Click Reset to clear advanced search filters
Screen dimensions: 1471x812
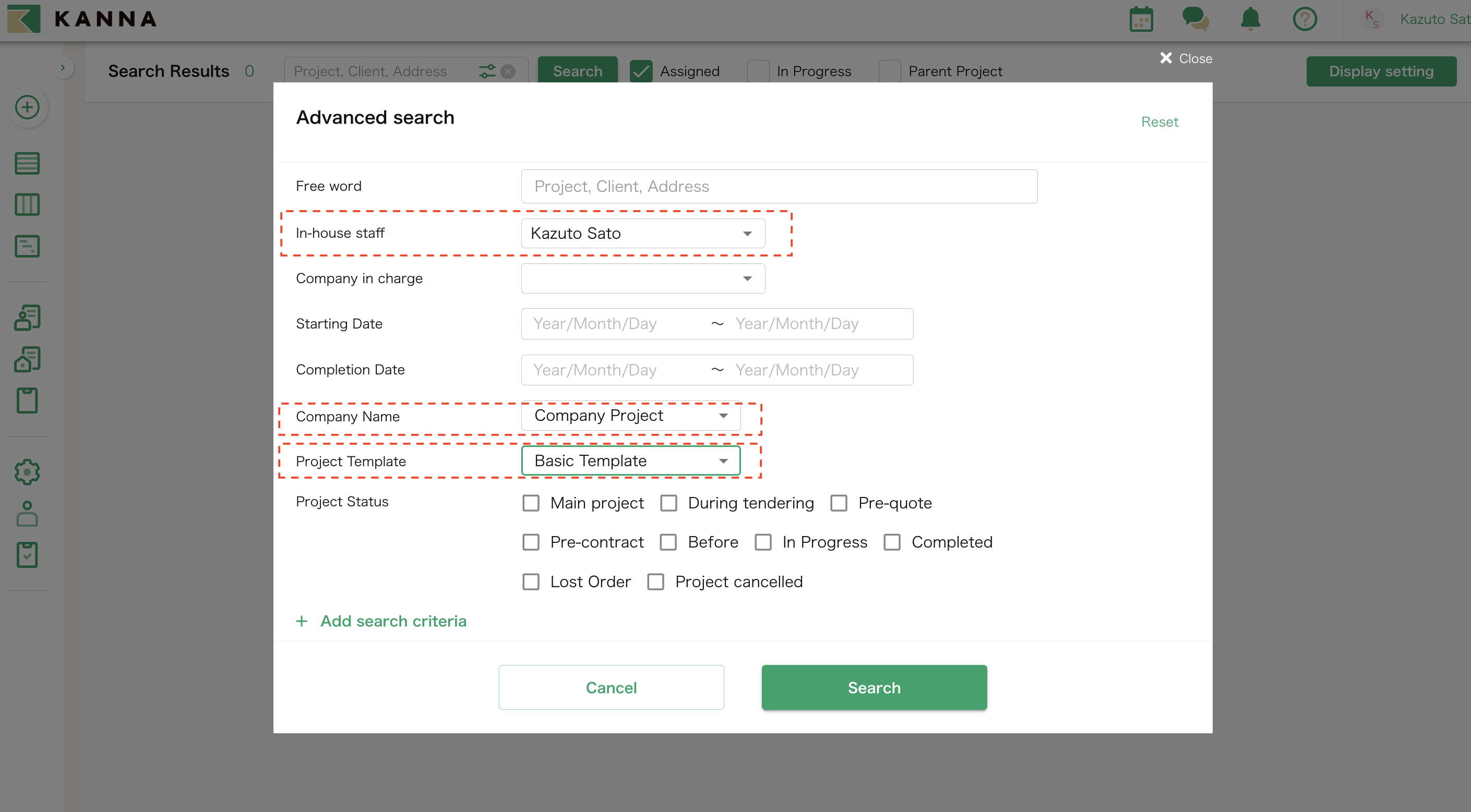click(1159, 122)
